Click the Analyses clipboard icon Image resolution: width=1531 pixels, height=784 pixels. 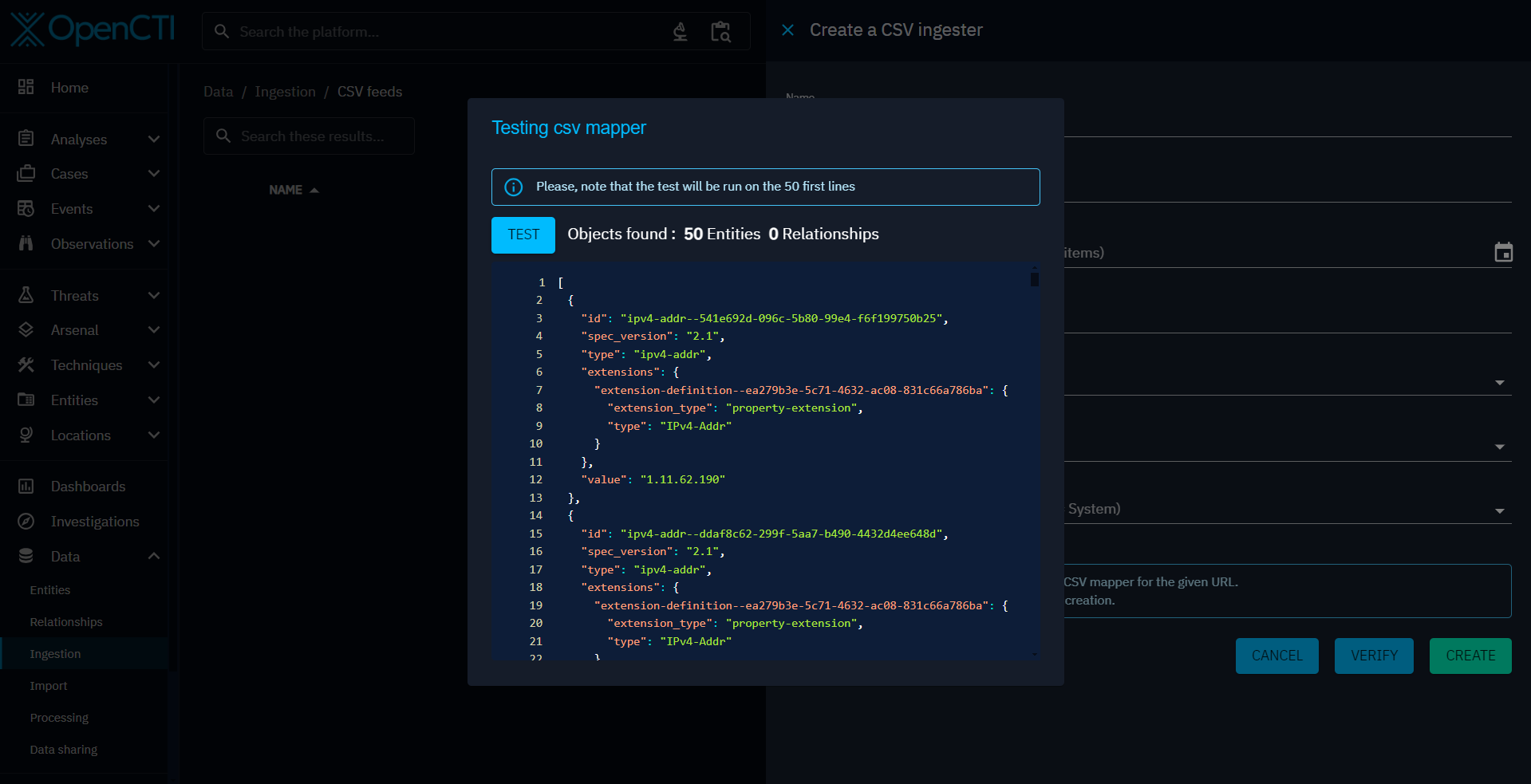point(26,139)
